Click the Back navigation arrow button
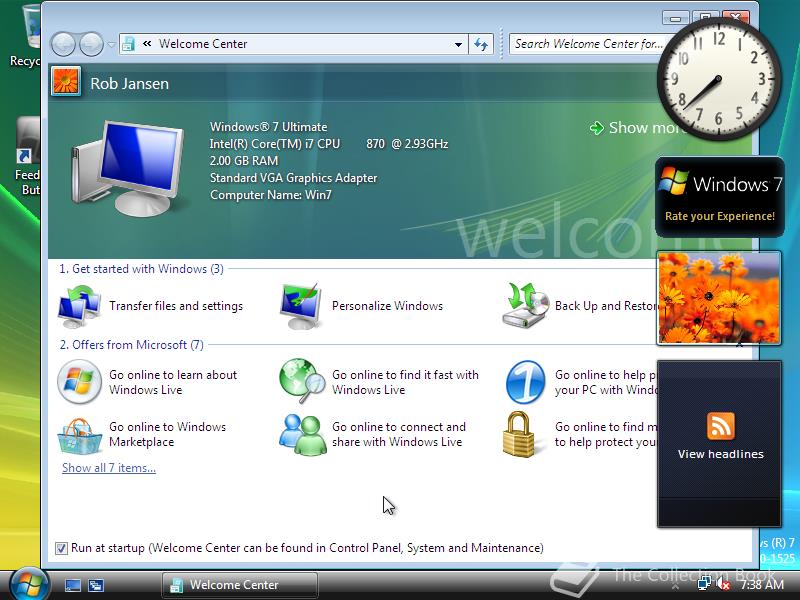Viewport: 800px width, 600px height. tap(63, 44)
